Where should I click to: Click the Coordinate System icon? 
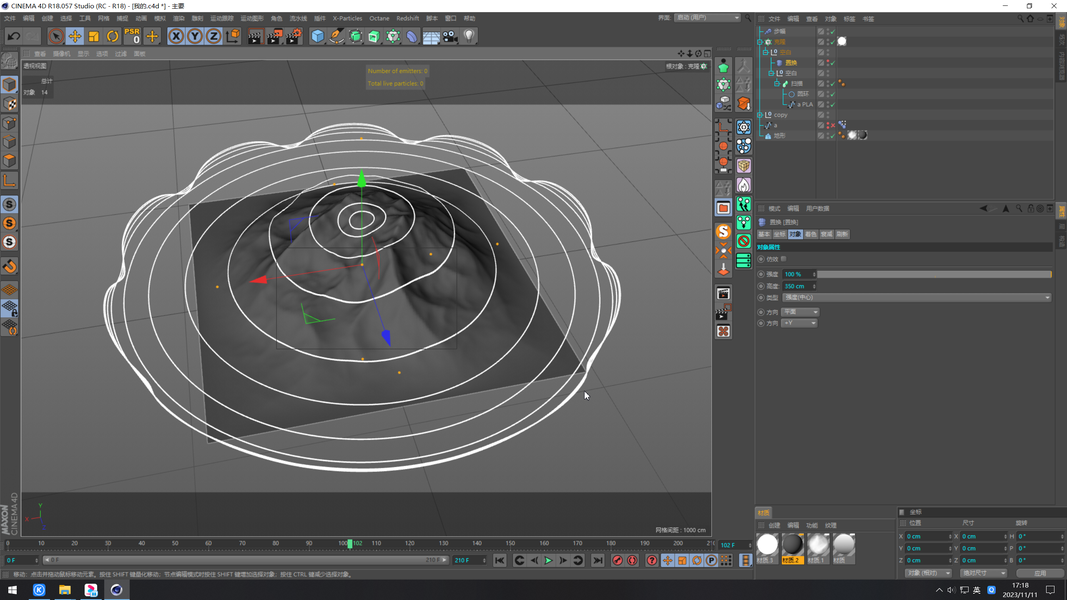coord(232,36)
